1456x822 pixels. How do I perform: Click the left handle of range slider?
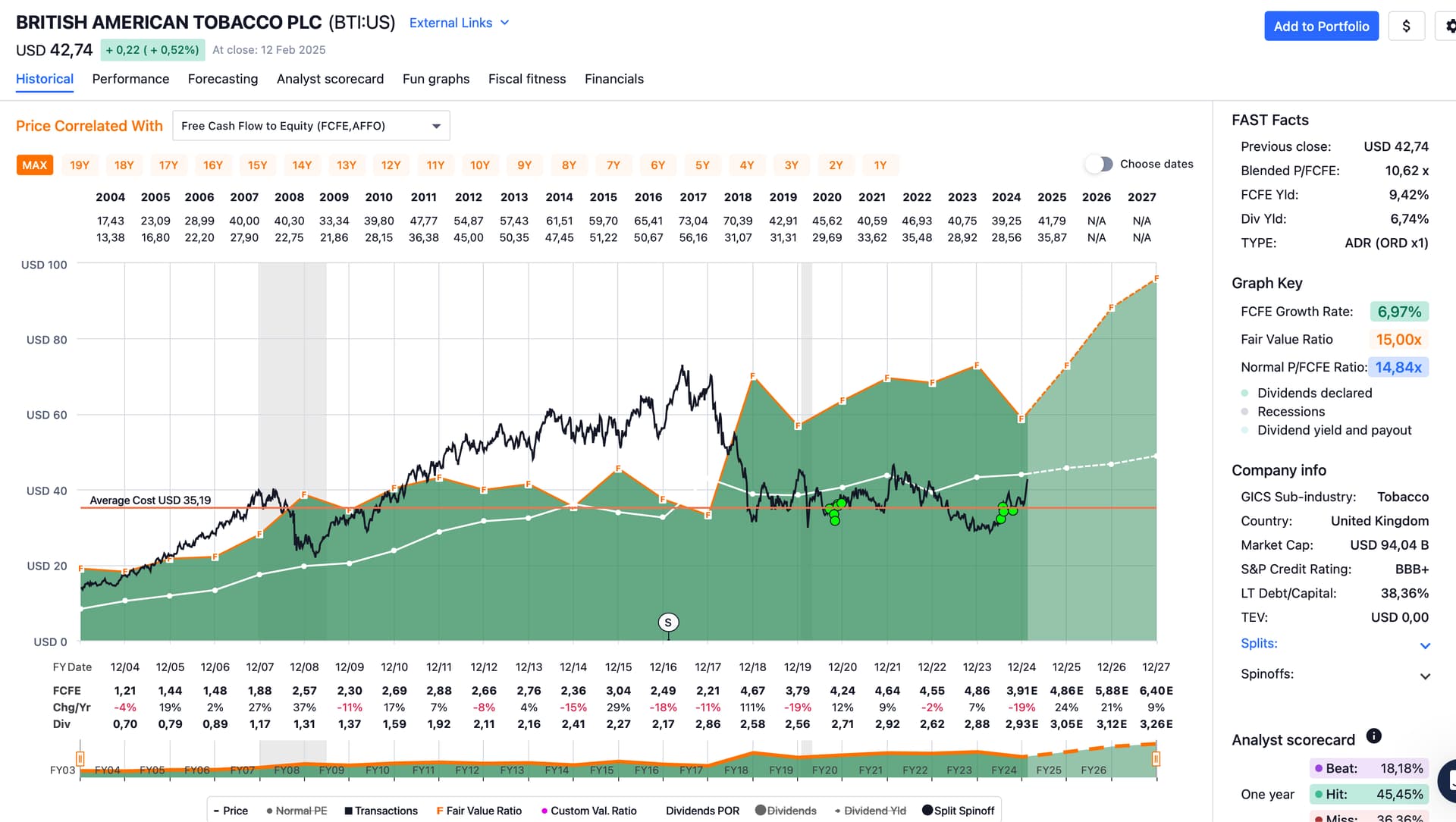(x=80, y=758)
